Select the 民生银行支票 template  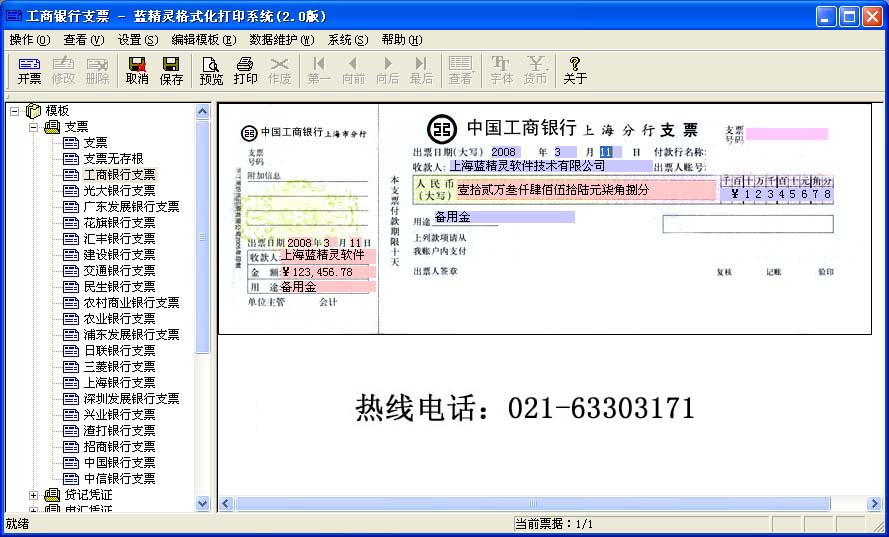click(x=119, y=287)
